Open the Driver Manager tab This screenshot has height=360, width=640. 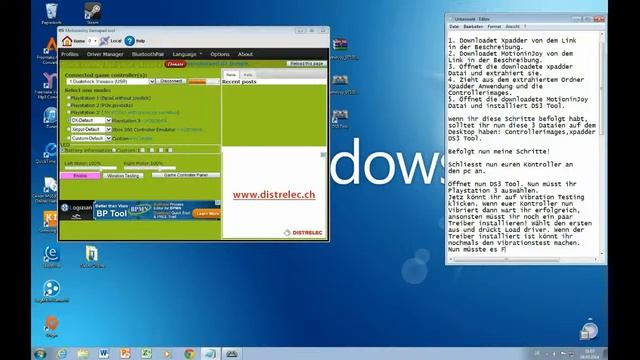pyautogui.click(x=105, y=54)
